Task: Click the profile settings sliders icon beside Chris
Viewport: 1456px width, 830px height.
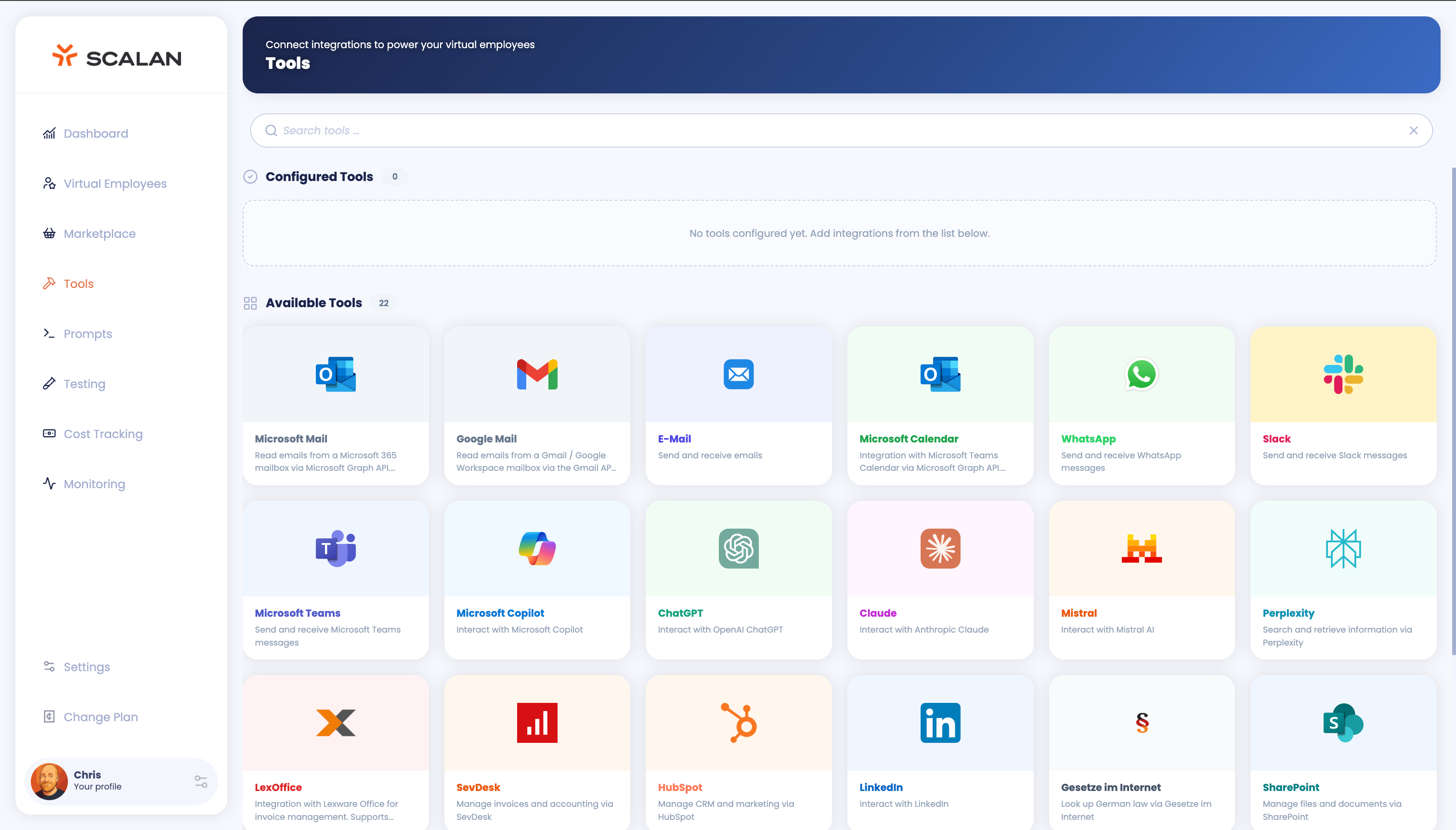Action: [201, 781]
